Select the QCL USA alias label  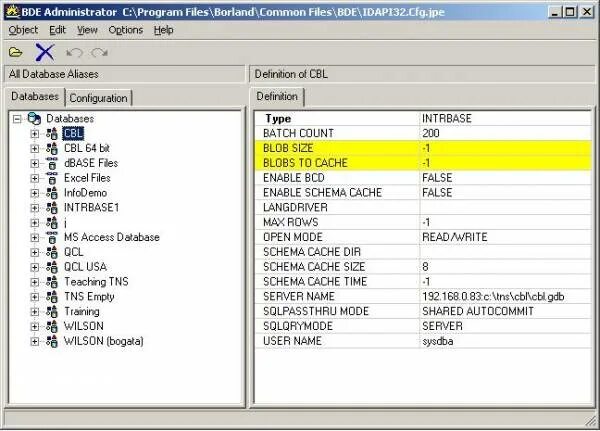point(85,267)
